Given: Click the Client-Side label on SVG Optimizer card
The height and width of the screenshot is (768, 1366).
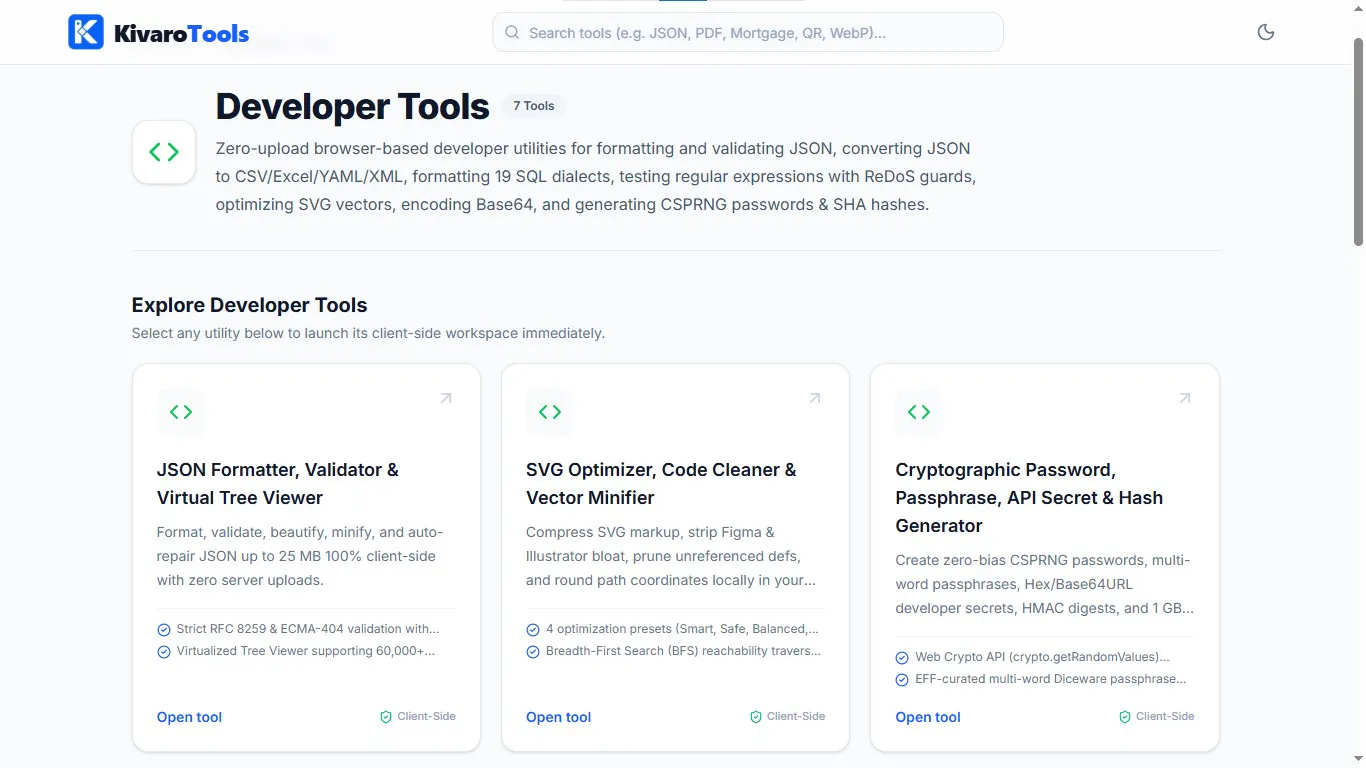Looking at the screenshot, I should [x=796, y=717].
